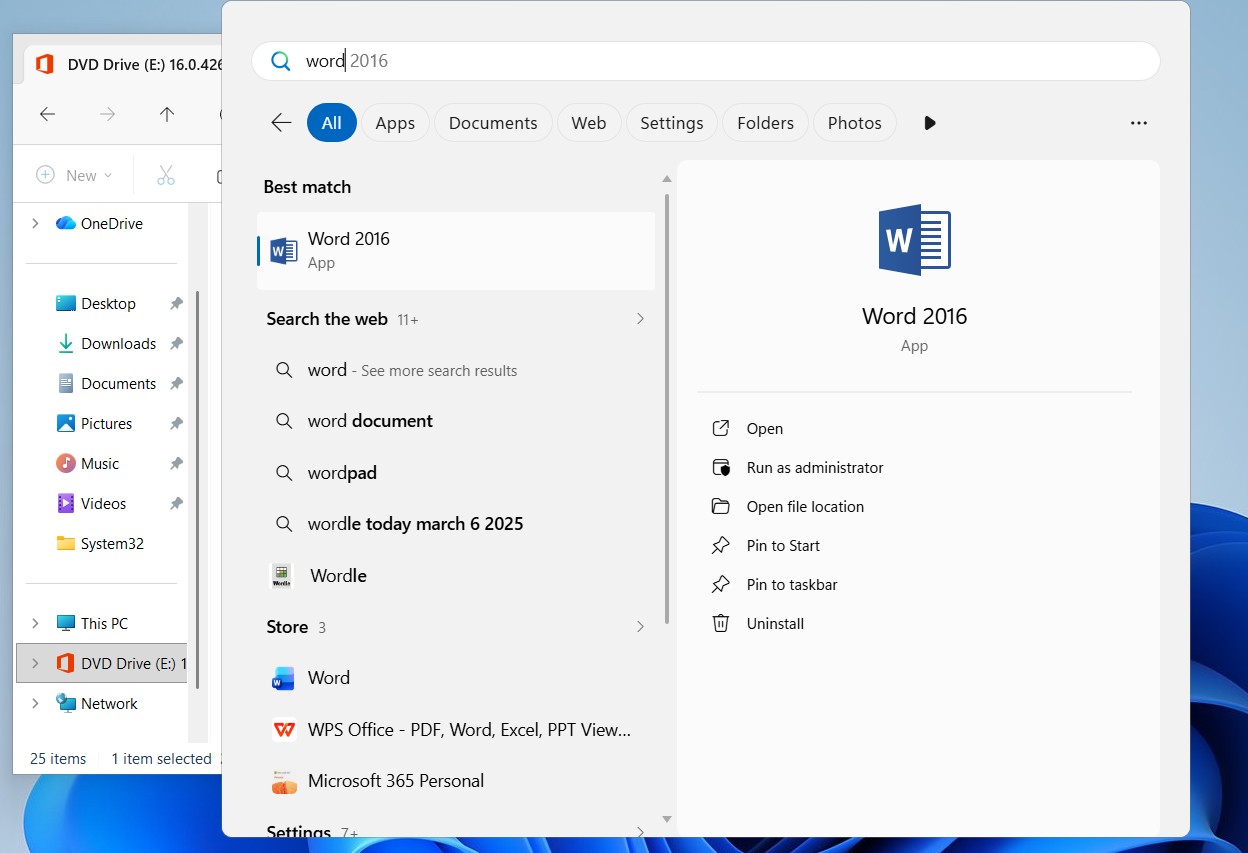Switch to the Apps filter tab
Viewport: 1248px width, 853px height.
(395, 122)
